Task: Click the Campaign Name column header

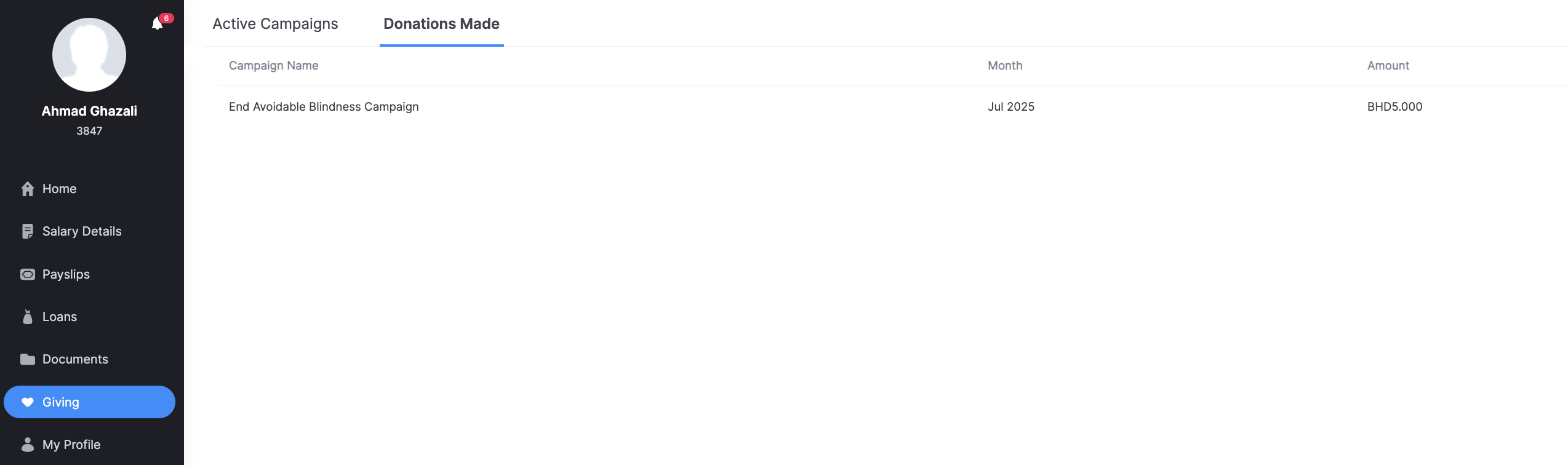Action: tap(274, 66)
